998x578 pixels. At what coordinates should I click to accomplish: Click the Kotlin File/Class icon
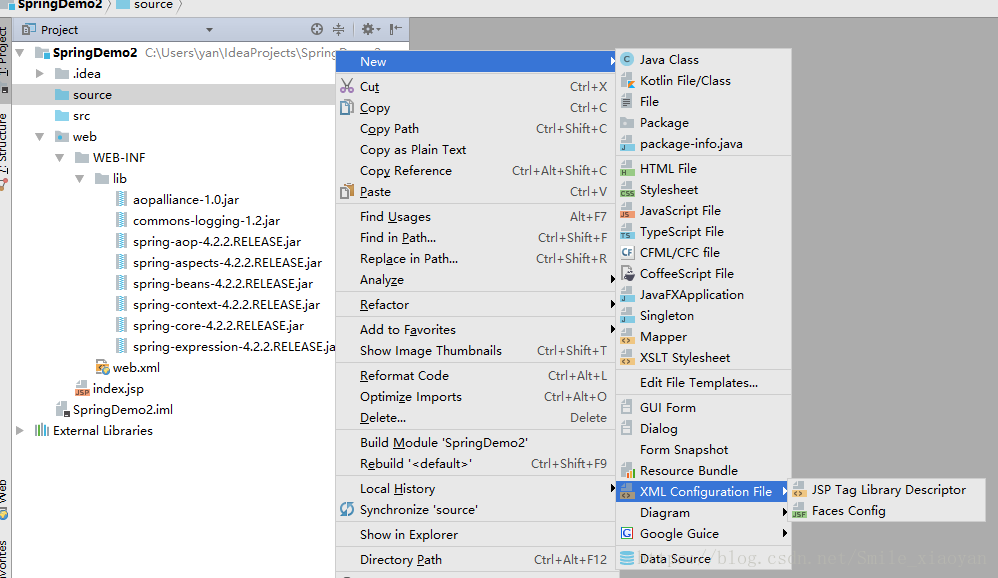pos(627,80)
